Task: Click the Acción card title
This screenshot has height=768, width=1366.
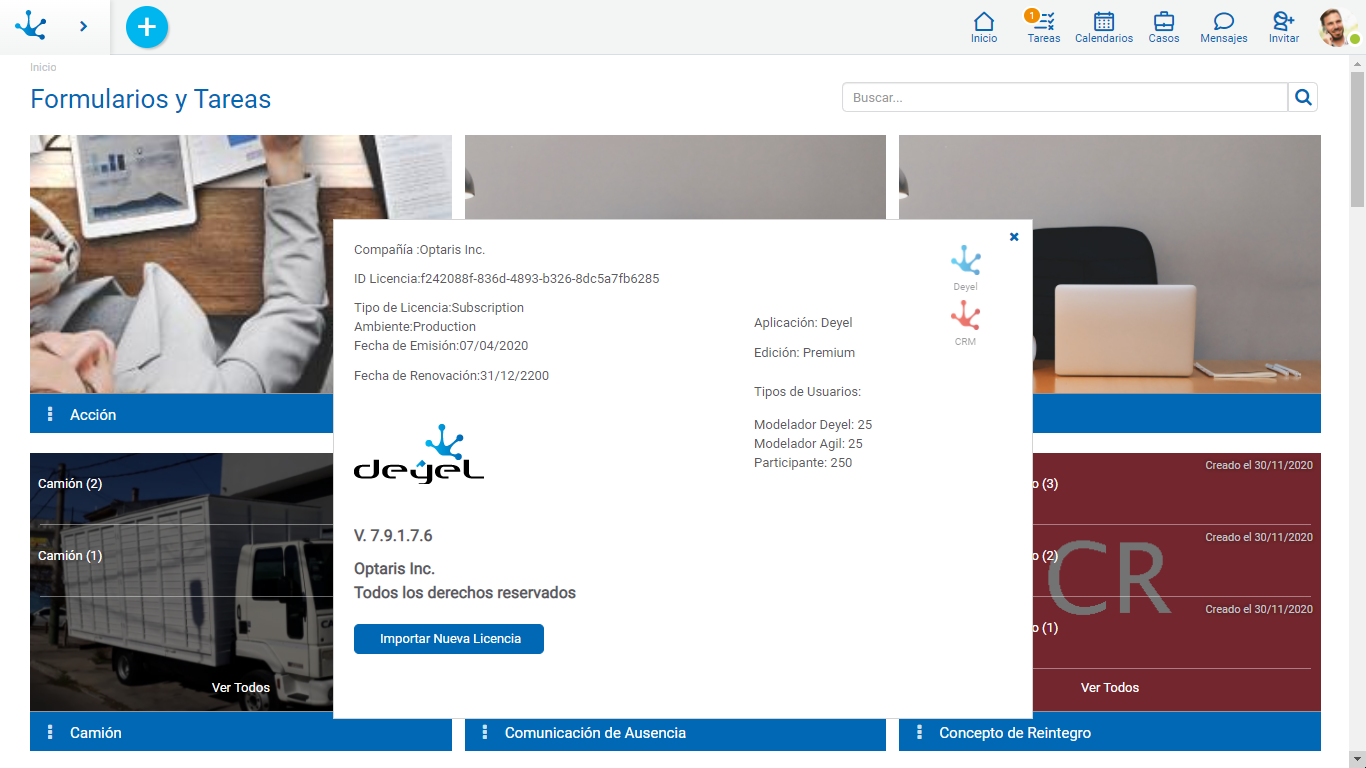Action: (x=93, y=415)
